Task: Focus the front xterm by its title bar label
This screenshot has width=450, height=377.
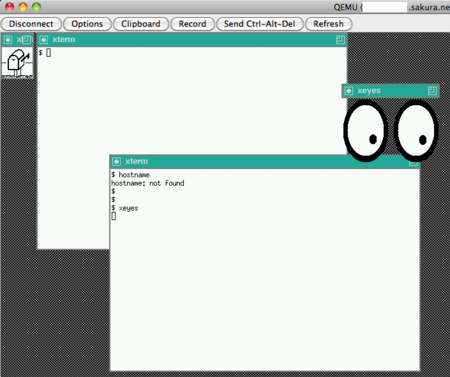Action: (x=136, y=161)
